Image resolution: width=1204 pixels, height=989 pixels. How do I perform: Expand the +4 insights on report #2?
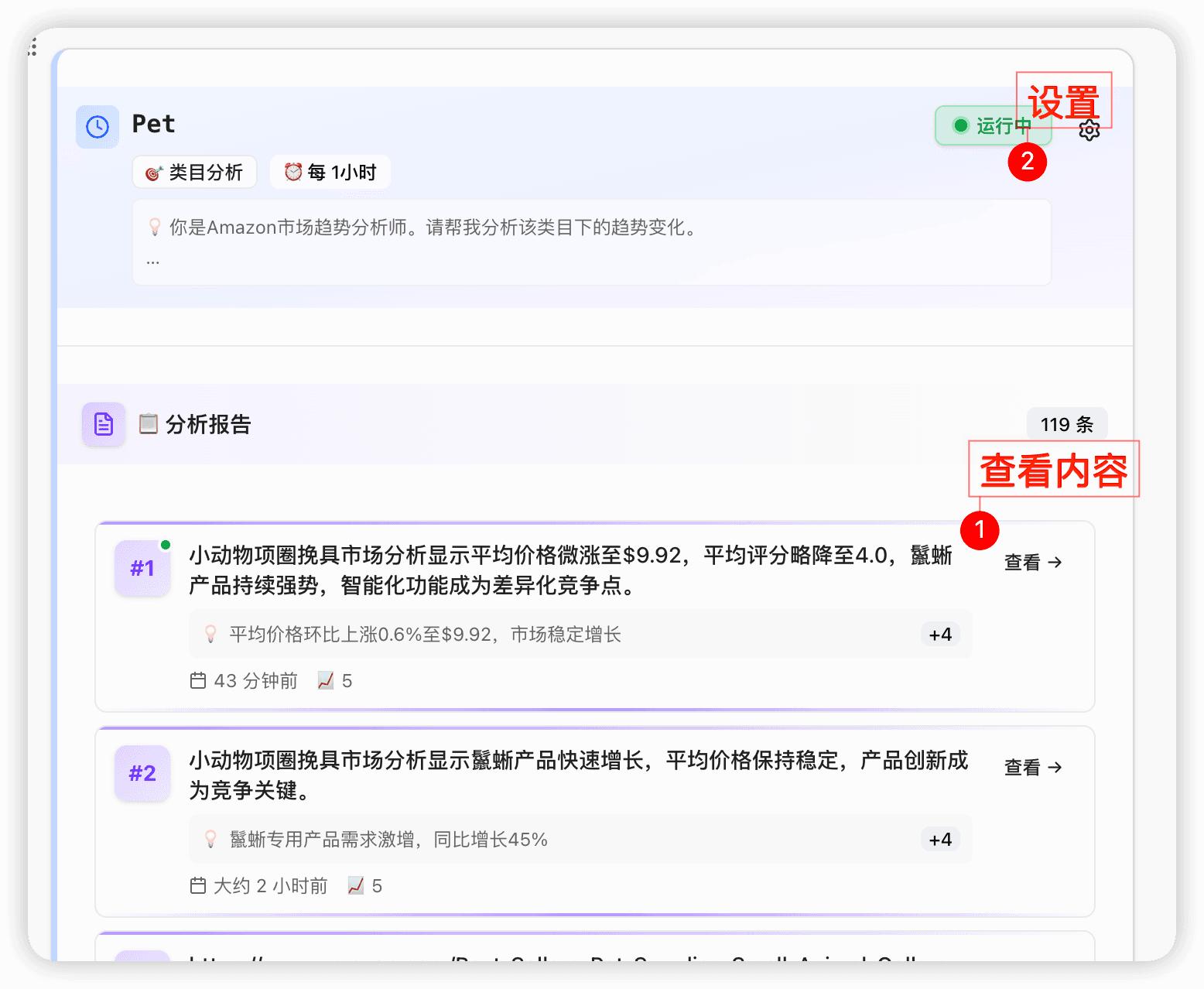[x=939, y=839]
